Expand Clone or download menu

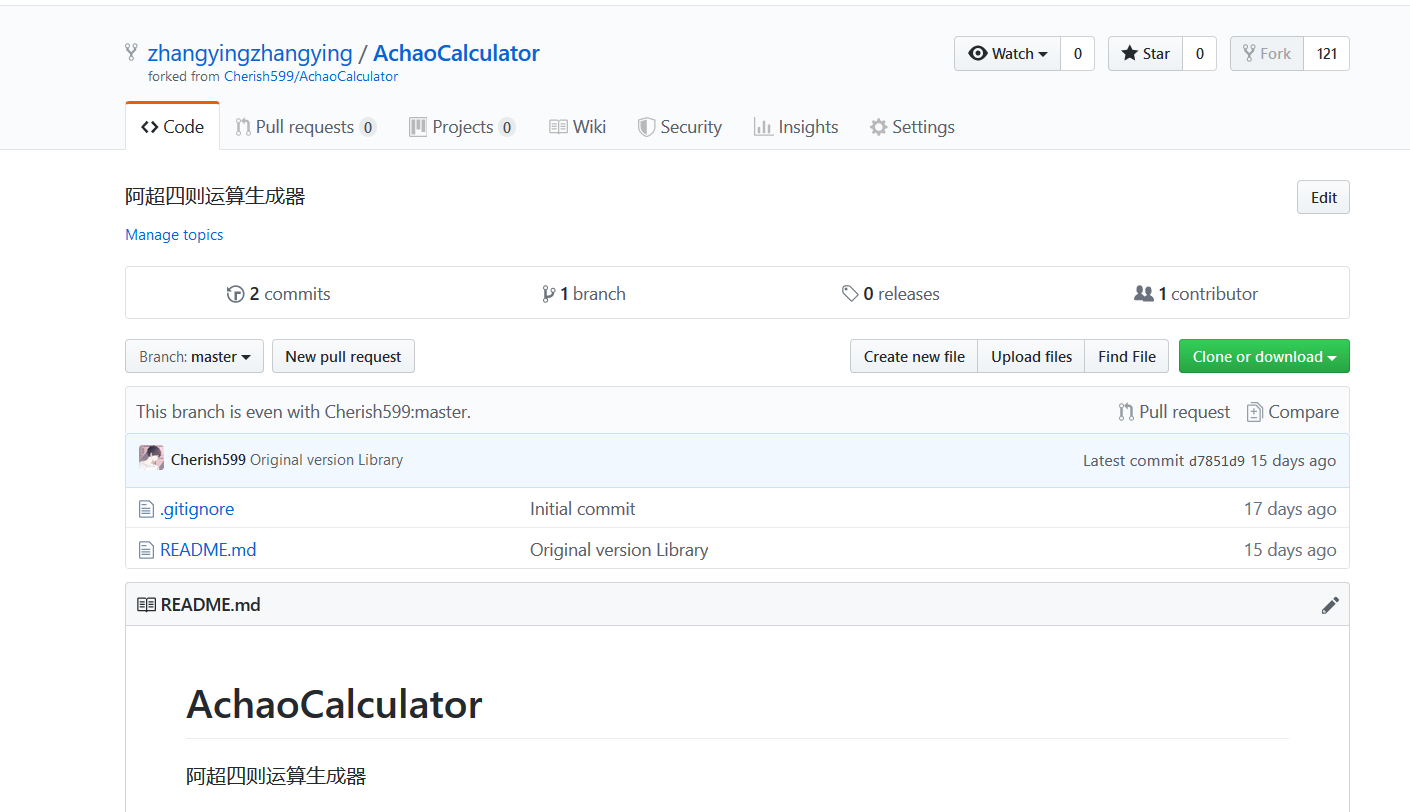coord(1264,356)
